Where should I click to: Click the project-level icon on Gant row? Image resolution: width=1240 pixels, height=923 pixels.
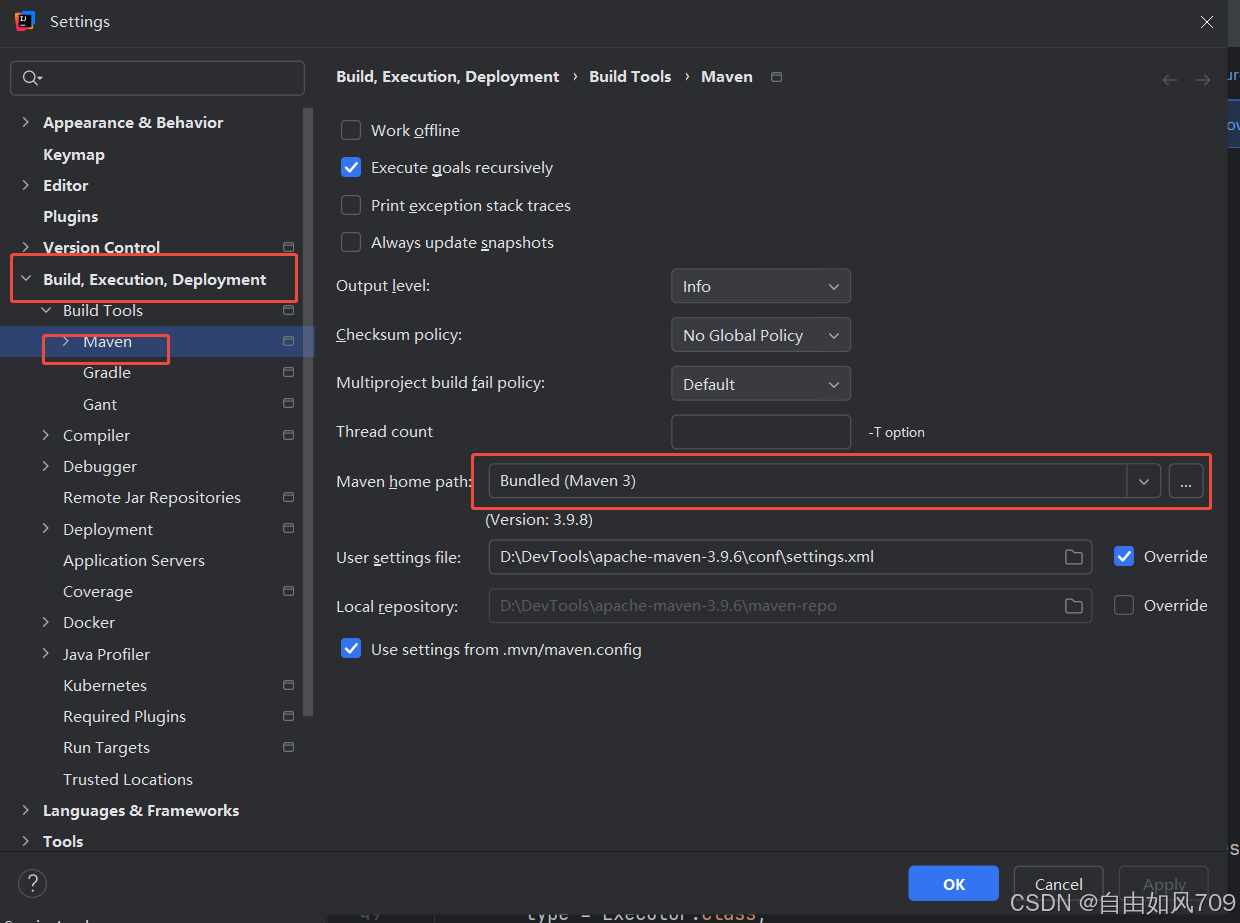coord(289,404)
